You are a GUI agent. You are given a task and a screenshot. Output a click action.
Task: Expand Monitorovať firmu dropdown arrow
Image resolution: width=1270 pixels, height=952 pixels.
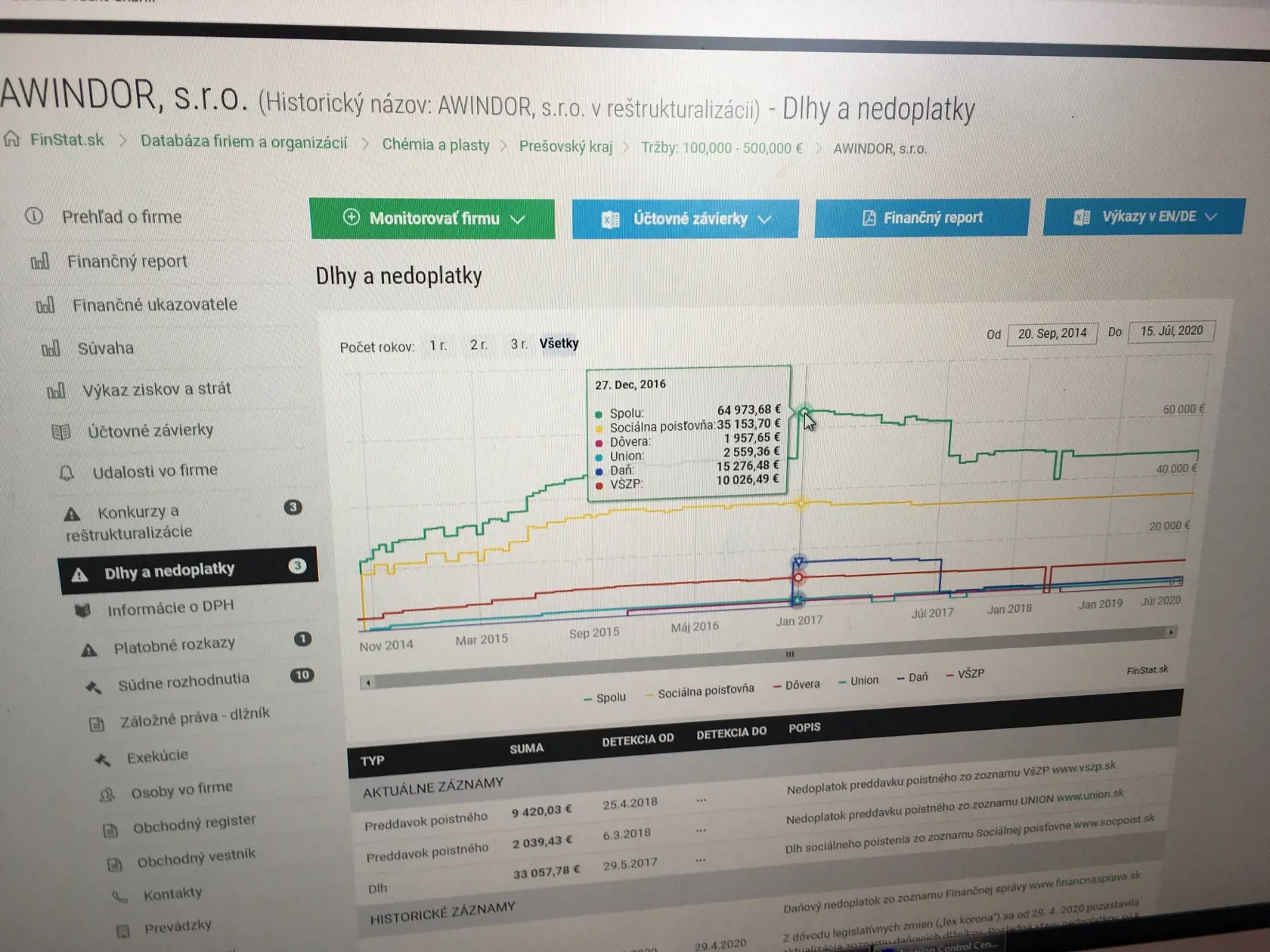pyautogui.click(x=518, y=219)
